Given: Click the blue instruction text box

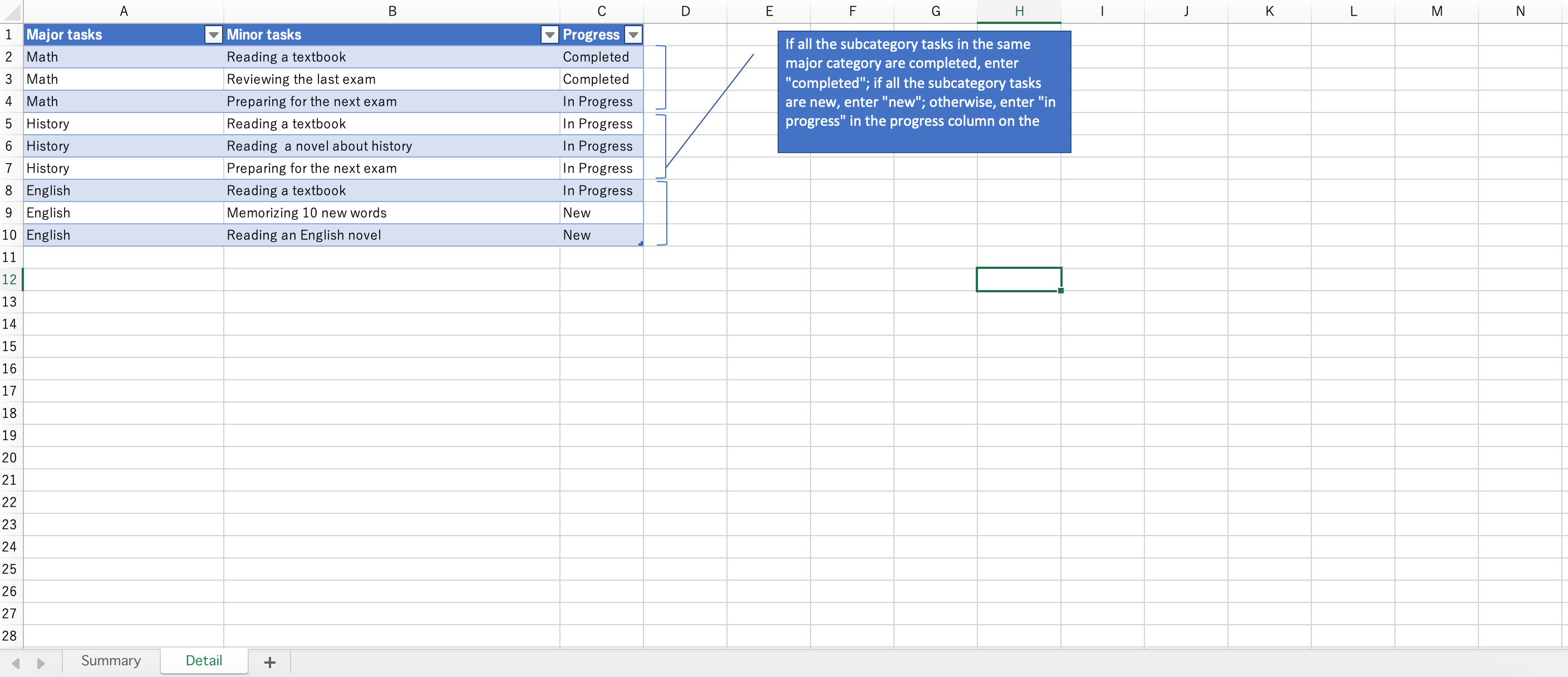Looking at the screenshot, I should point(924,91).
